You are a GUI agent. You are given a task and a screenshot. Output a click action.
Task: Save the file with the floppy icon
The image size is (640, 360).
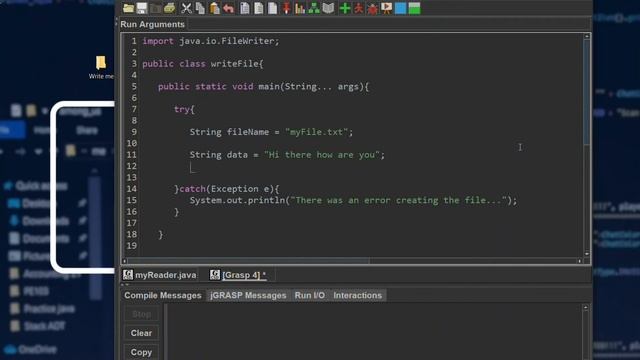tap(142, 8)
